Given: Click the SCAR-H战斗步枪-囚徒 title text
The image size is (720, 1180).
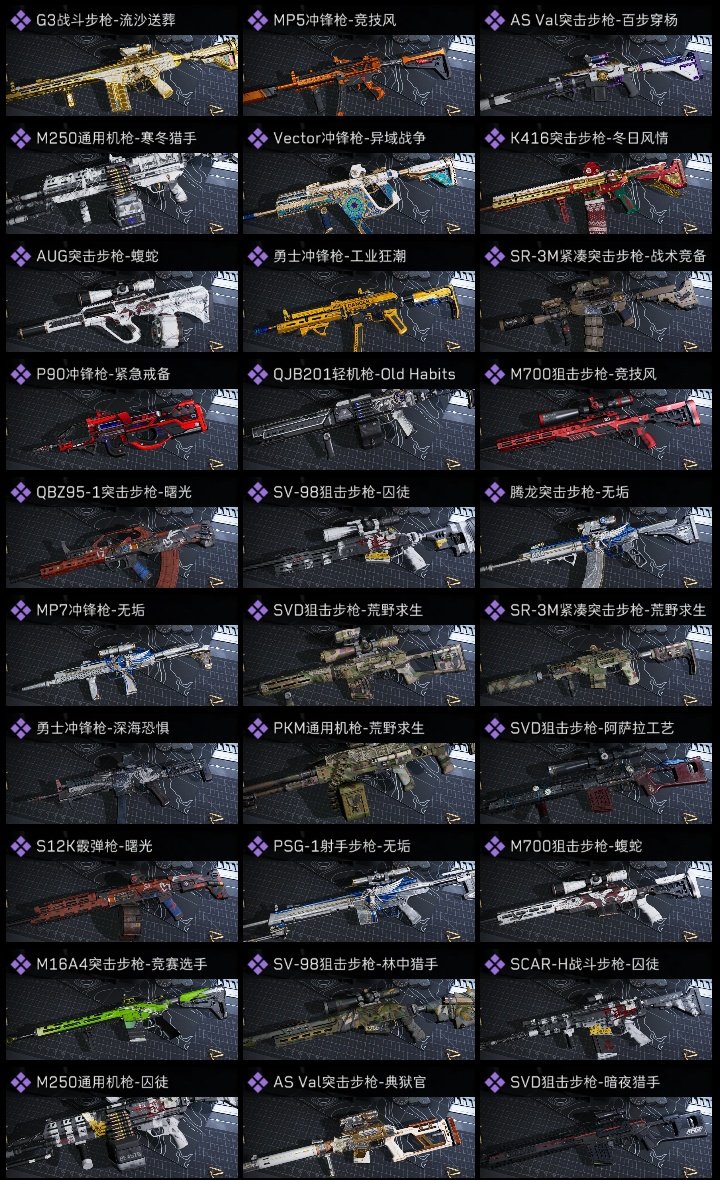Looking at the screenshot, I should (x=585, y=964).
